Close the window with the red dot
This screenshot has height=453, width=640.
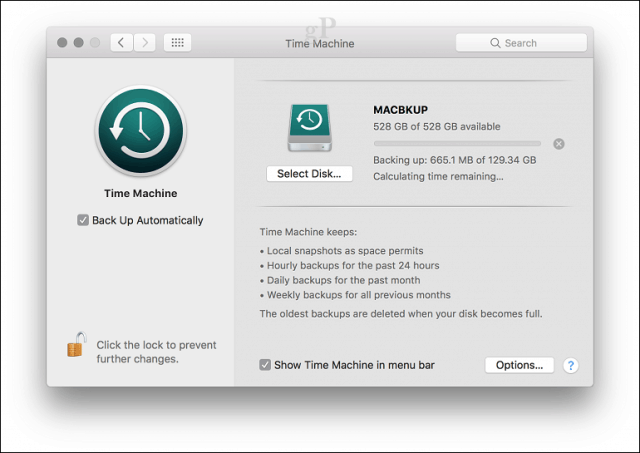tap(62, 42)
